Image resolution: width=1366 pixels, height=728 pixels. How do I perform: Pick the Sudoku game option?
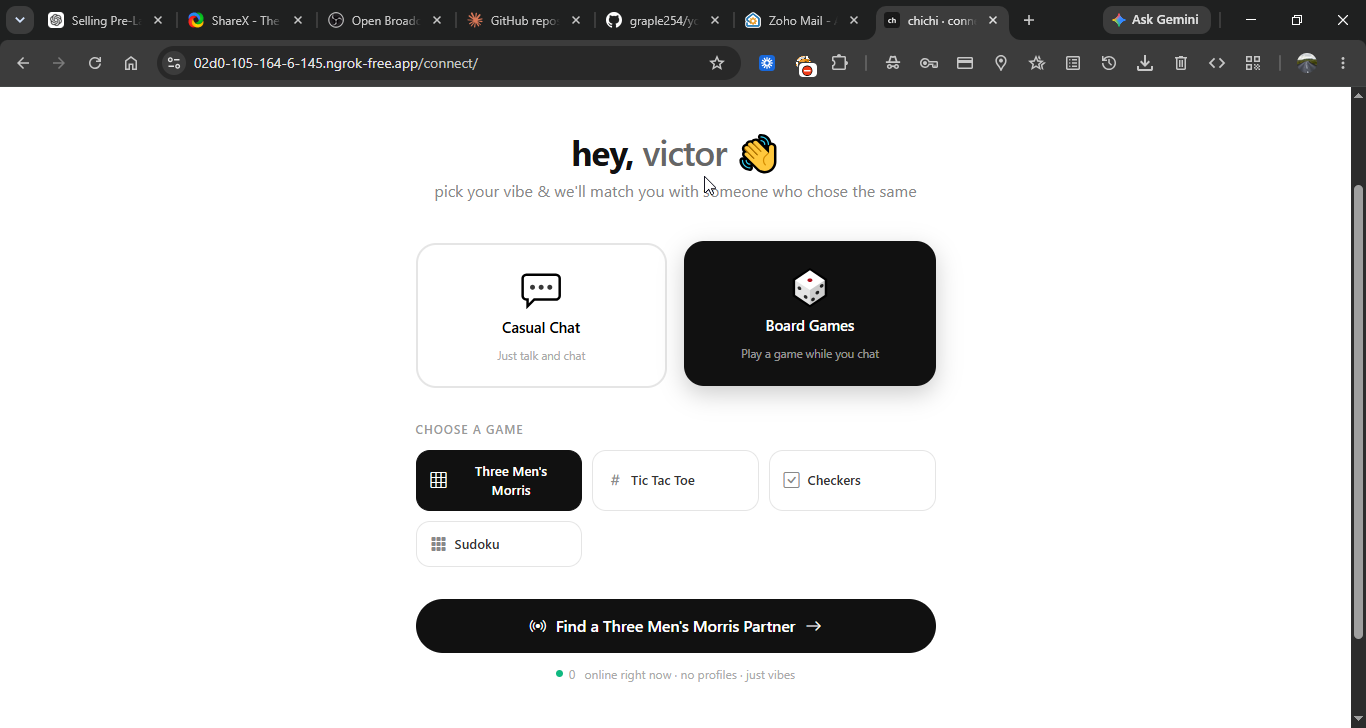click(x=499, y=544)
